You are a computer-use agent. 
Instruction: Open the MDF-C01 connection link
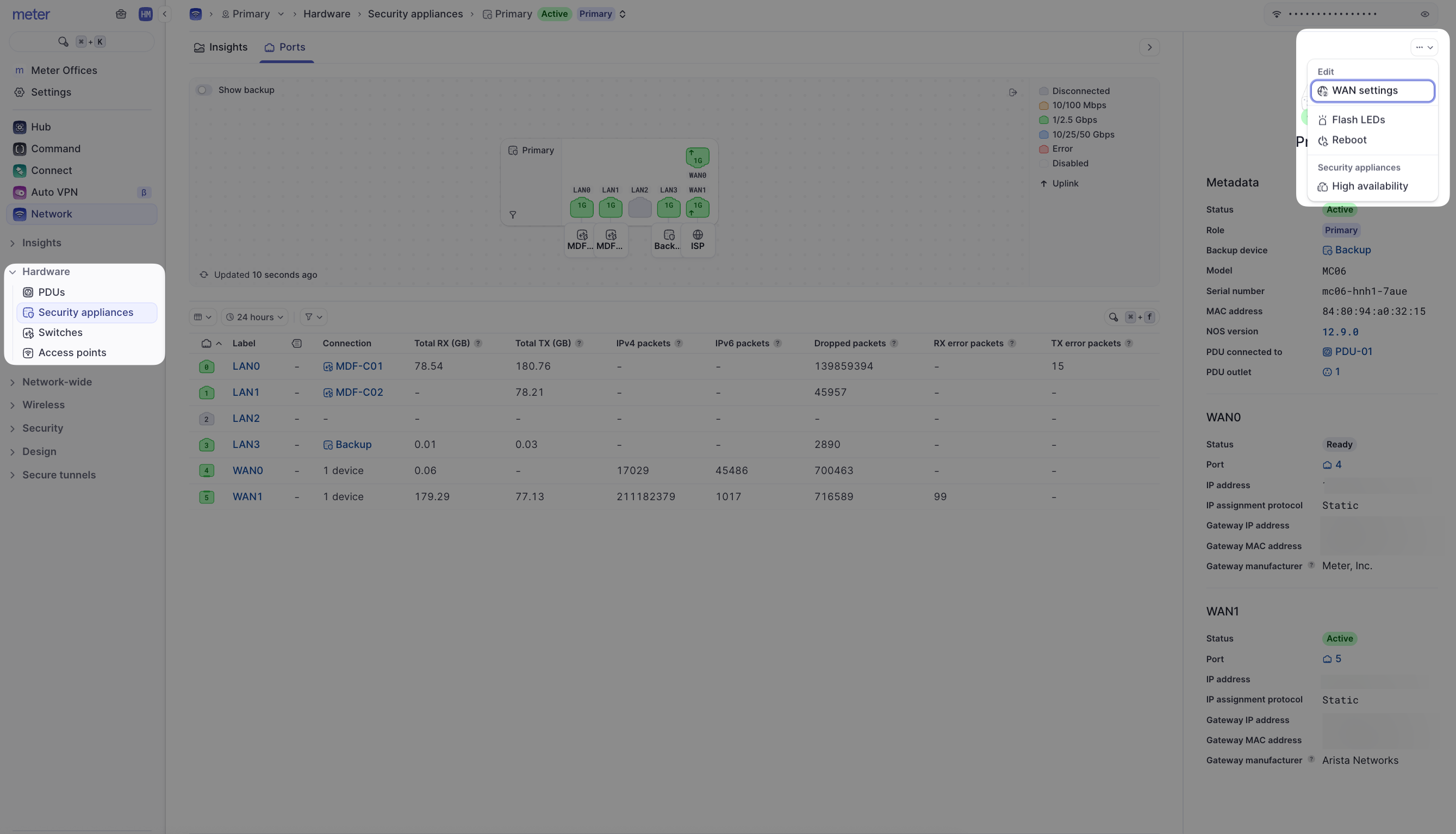(358, 366)
